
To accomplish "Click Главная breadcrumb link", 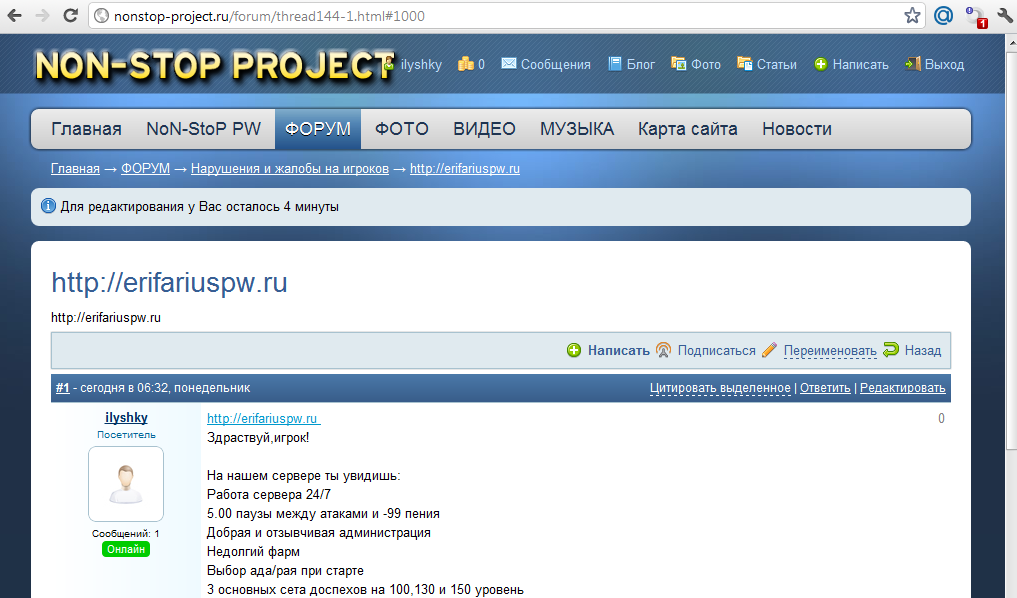I will (x=75, y=169).
